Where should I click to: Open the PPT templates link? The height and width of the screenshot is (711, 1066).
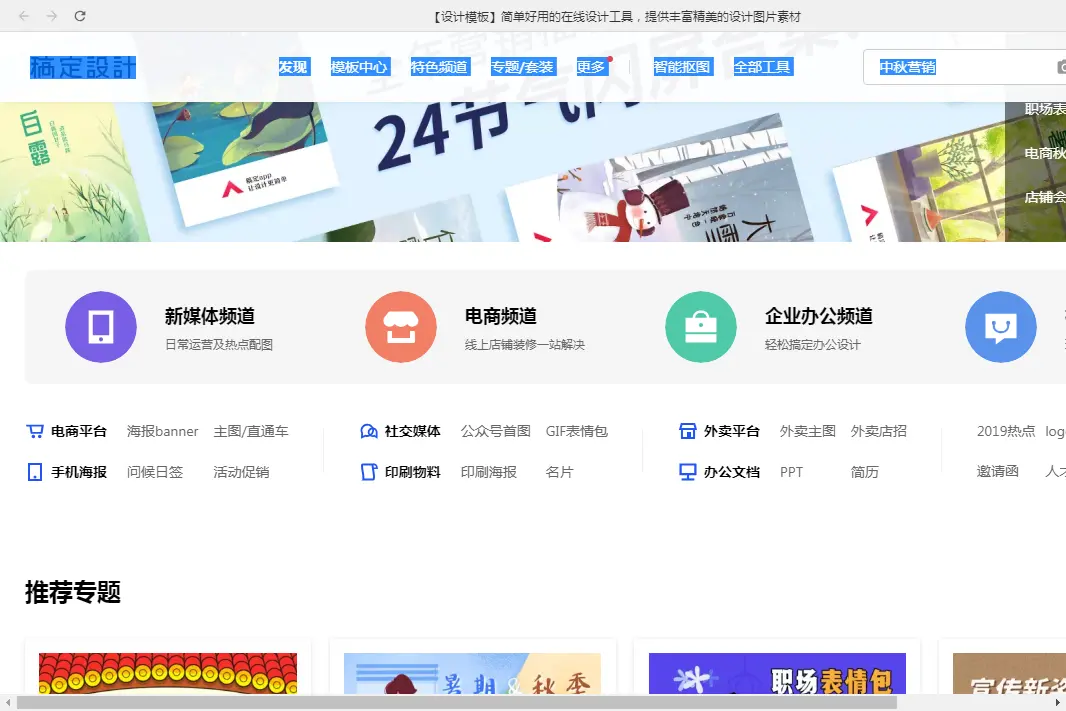(791, 472)
